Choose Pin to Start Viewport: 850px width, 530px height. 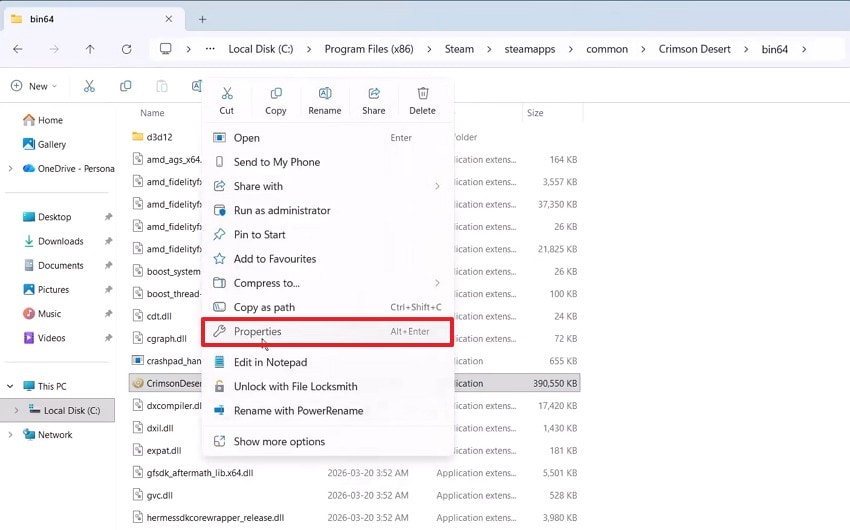click(x=327, y=235)
